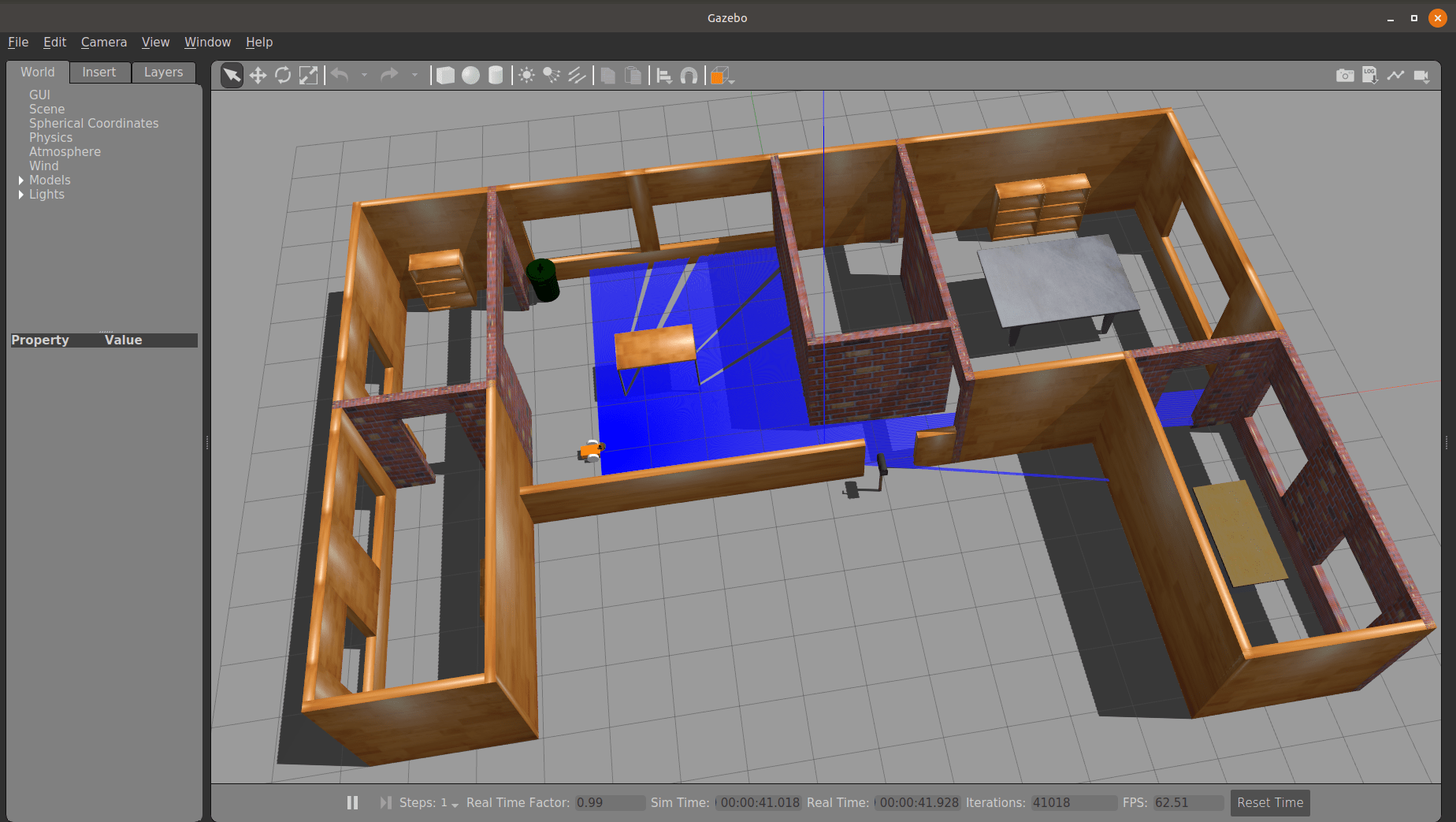Viewport: 1456px width, 822px height.
Task: Expand the Models tree node
Action: point(20,180)
